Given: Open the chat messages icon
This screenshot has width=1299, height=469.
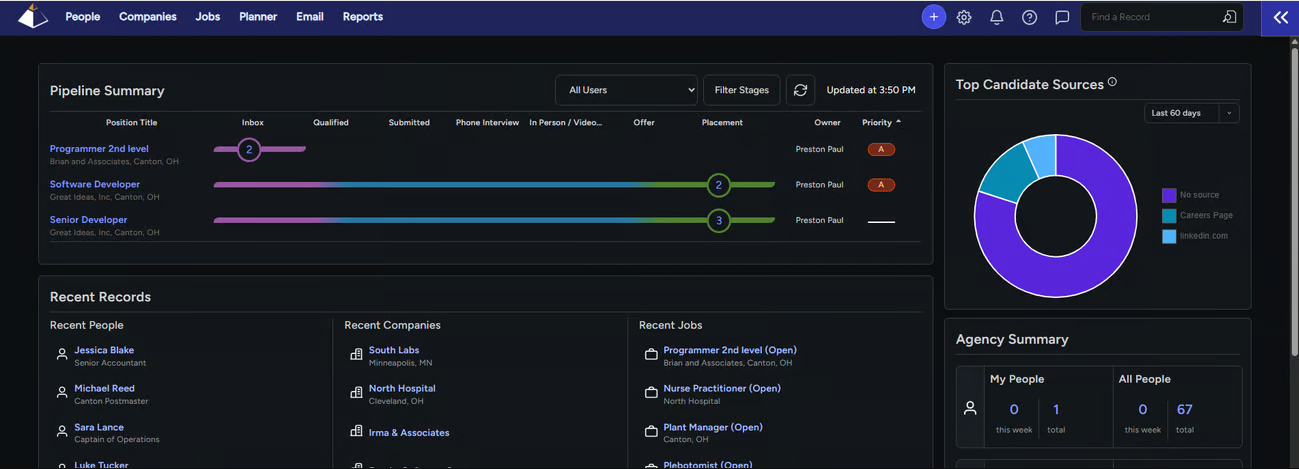Looking at the screenshot, I should tap(1062, 17).
